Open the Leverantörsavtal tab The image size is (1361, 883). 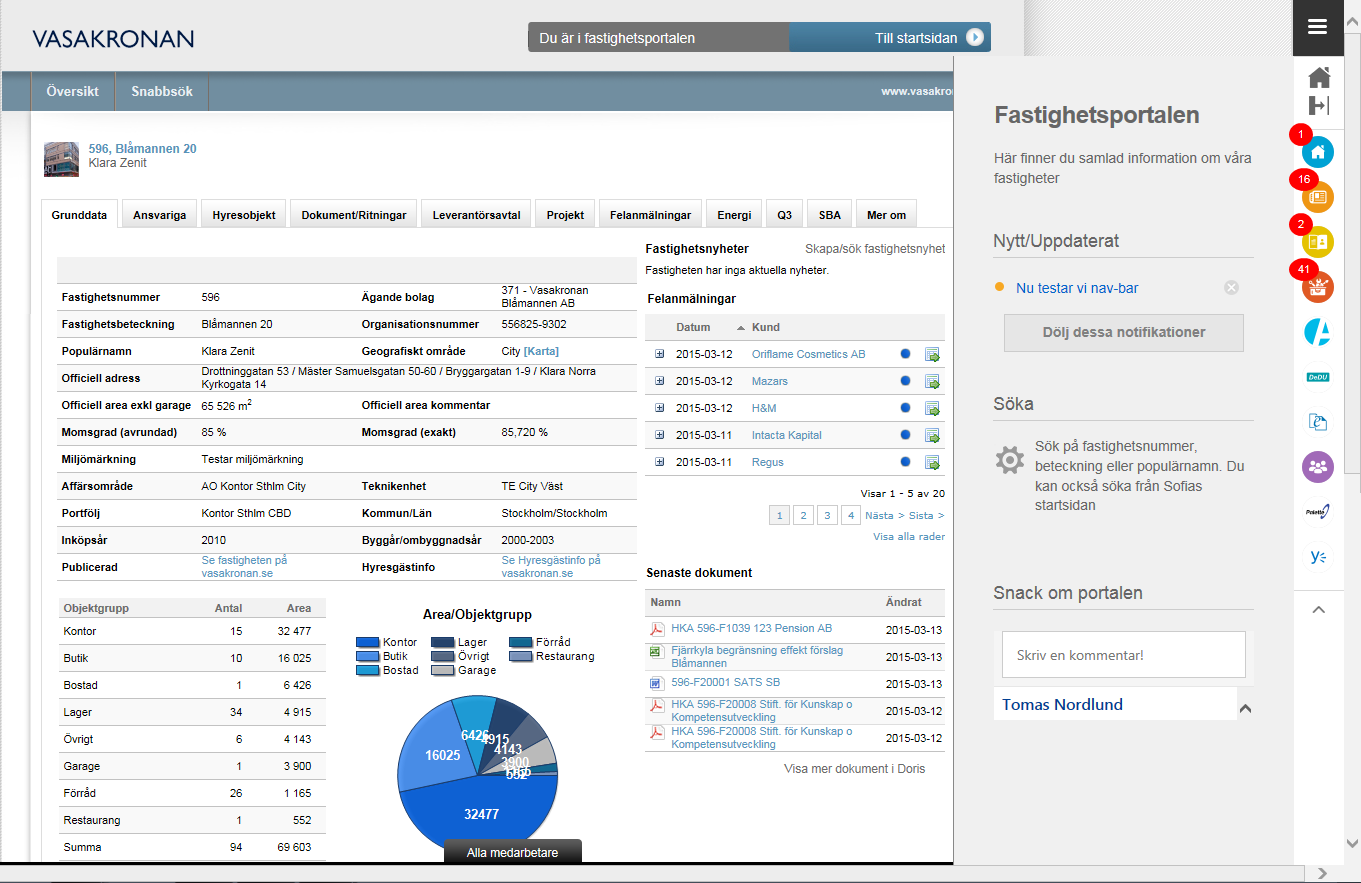point(477,215)
